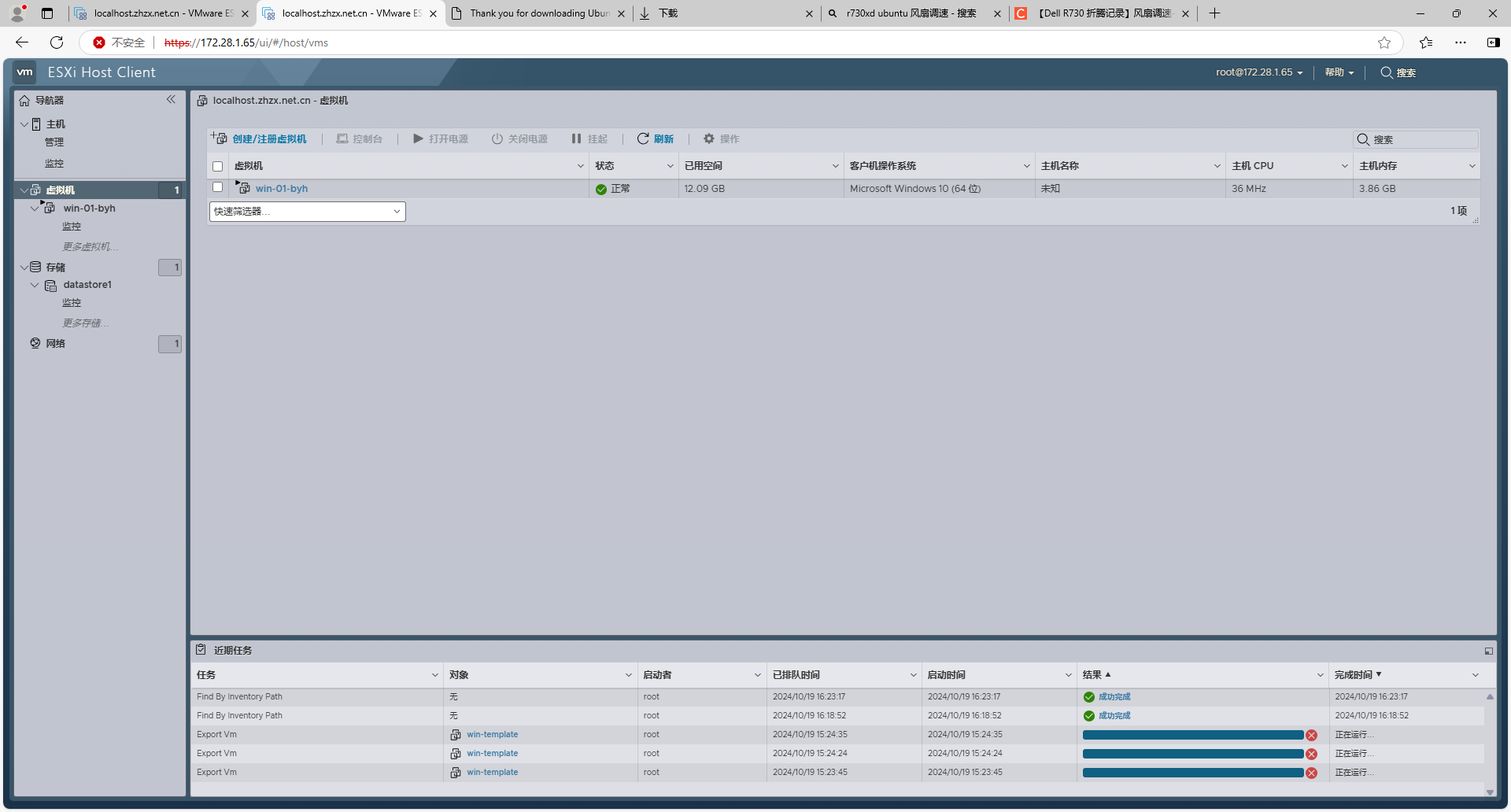
Task: Click the Network globe icon in navigator
Action: coord(35,343)
